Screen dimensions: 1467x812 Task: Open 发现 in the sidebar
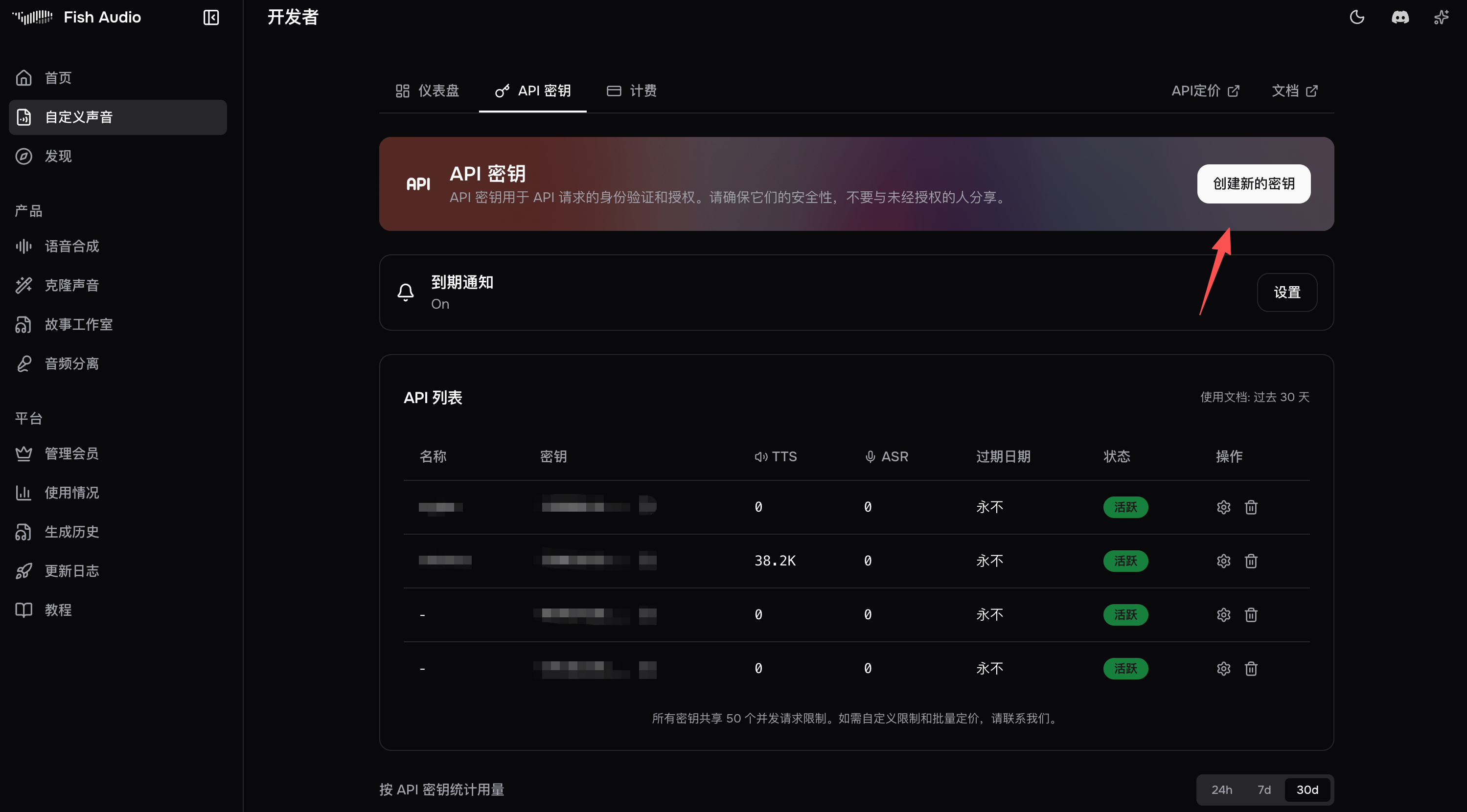pos(118,157)
